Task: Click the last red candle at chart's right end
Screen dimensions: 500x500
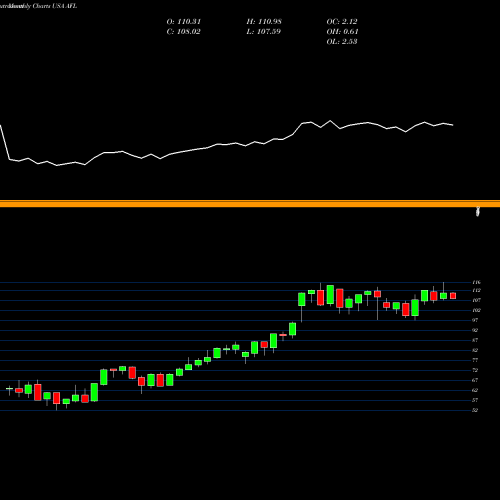Action: click(453, 296)
